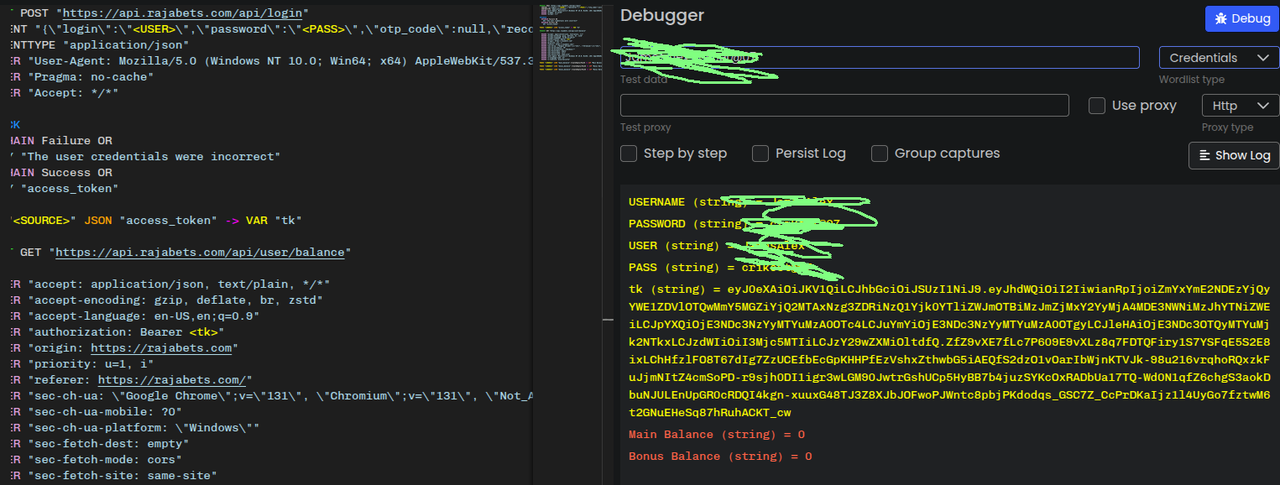Click "The user credentials were incorrect" line
The image size is (1280, 485).
click(145, 156)
